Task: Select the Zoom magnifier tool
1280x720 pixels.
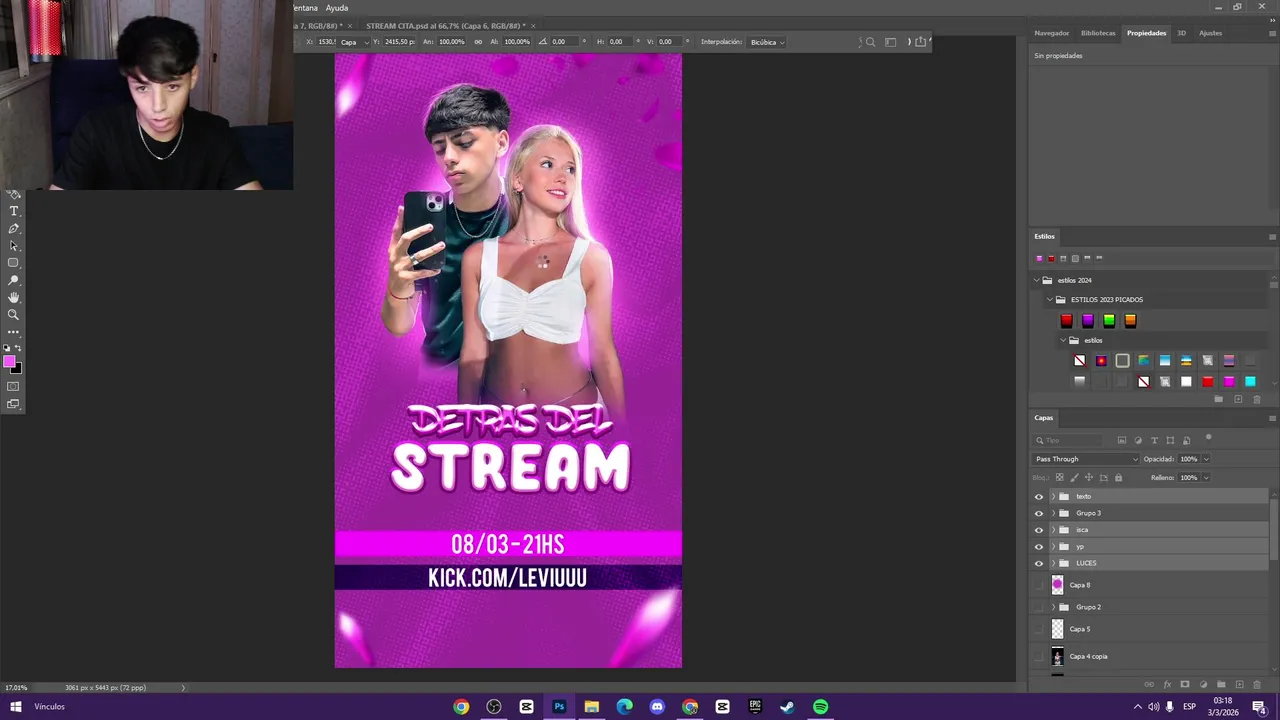Action: click(13, 314)
